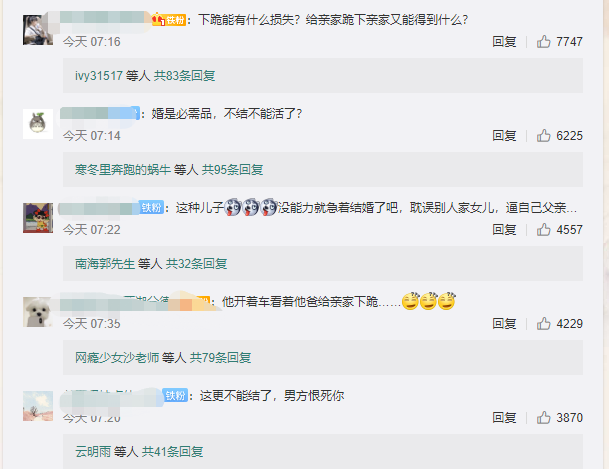
Task: Expand the 共32条回复 replies
Action: pos(197,264)
